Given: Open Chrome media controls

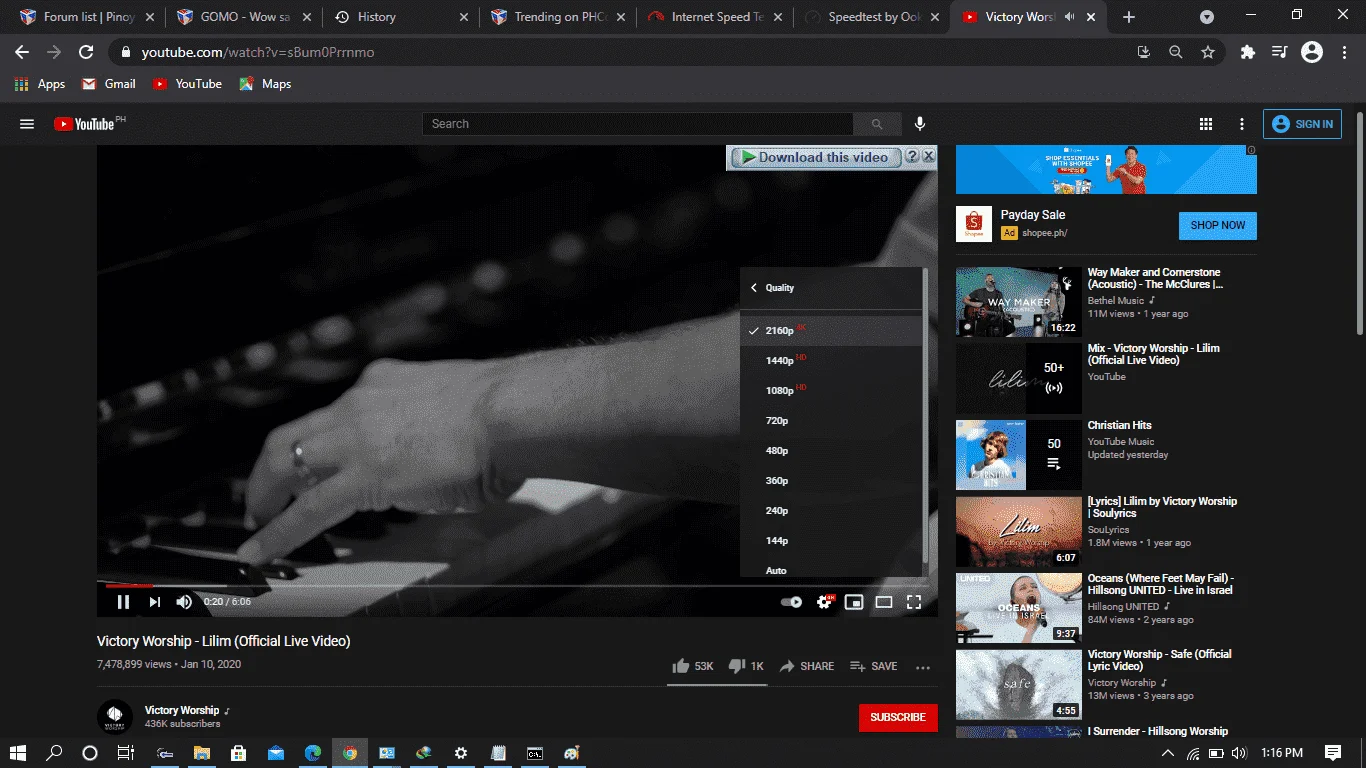Looking at the screenshot, I should click(x=1279, y=52).
